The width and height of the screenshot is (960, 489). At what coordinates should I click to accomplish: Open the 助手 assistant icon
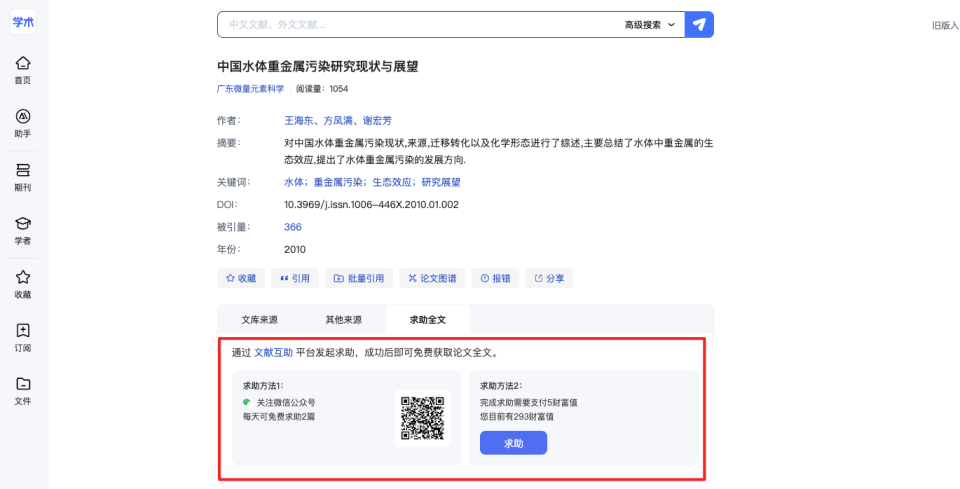pyautogui.click(x=23, y=124)
